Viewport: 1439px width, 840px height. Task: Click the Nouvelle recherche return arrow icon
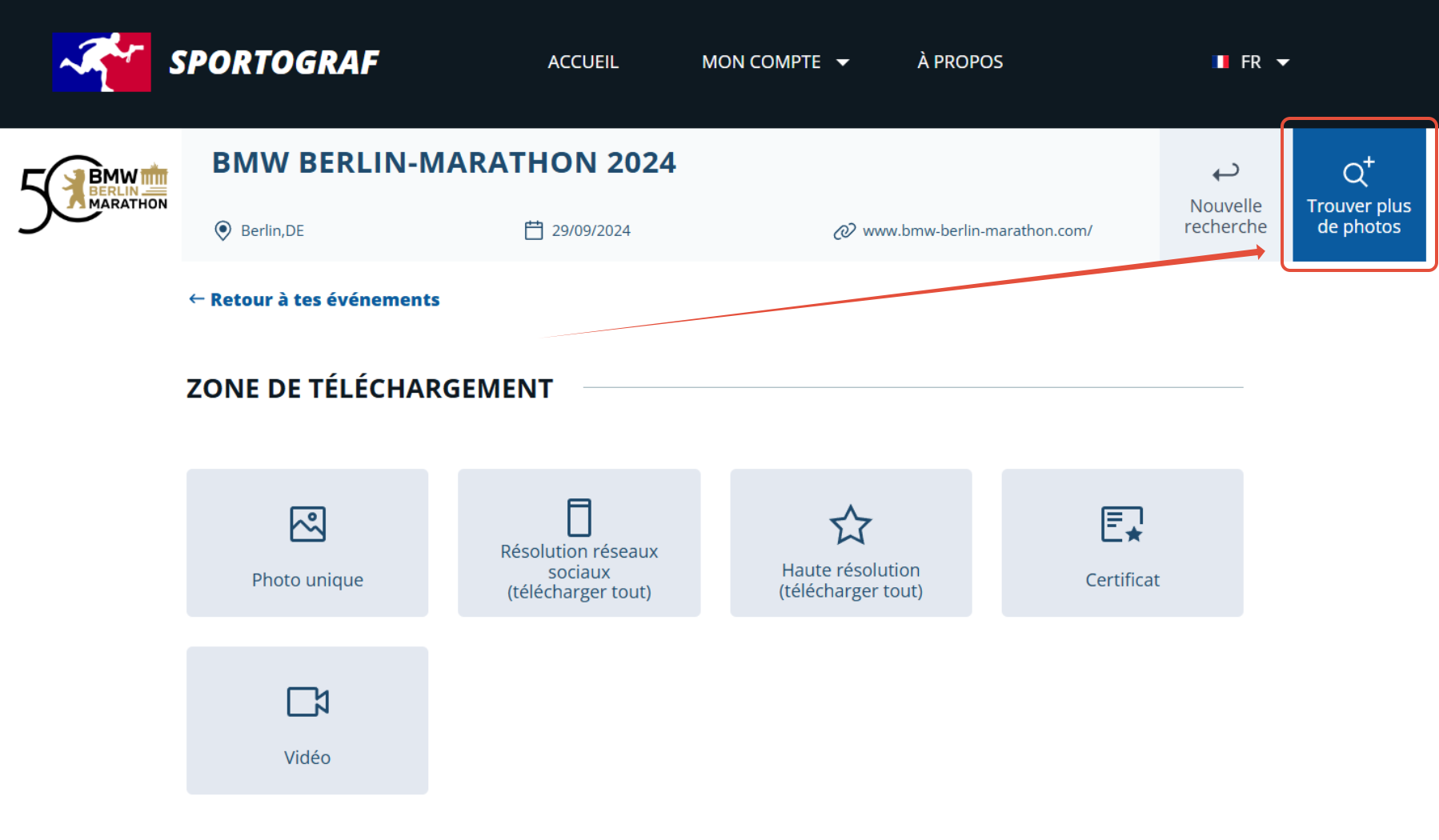point(1225,172)
